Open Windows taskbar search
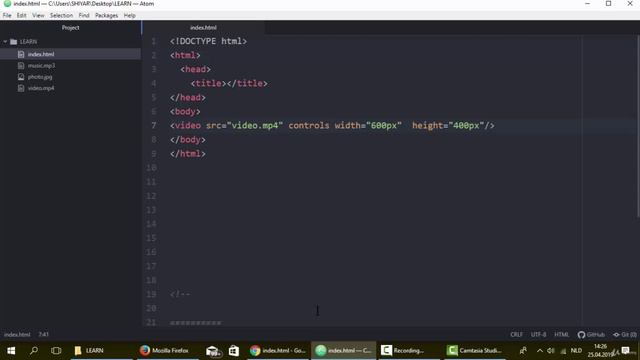Screen dimensions: 640x360 [34, 351]
